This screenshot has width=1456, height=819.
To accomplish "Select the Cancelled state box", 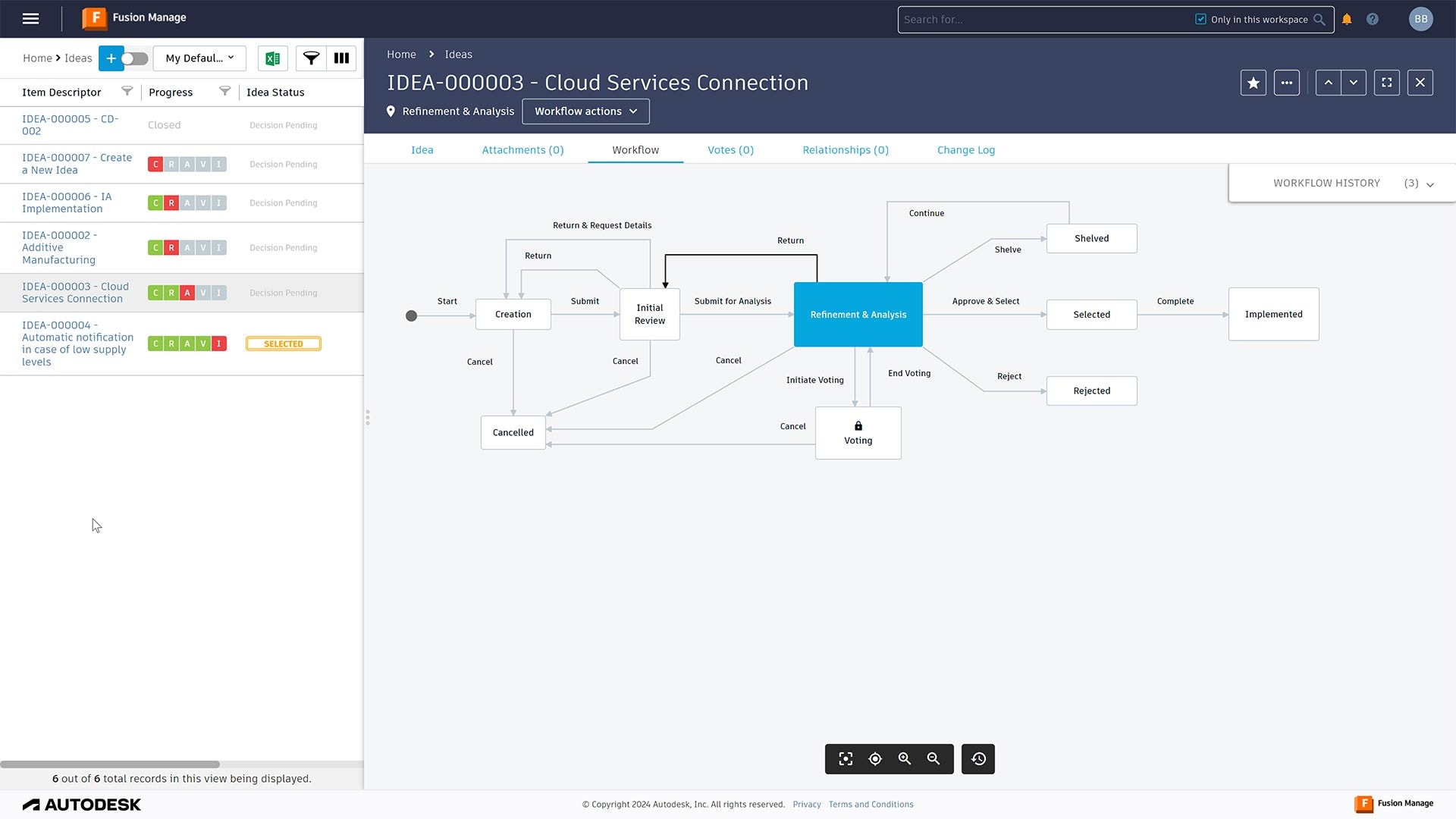I will (x=513, y=432).
